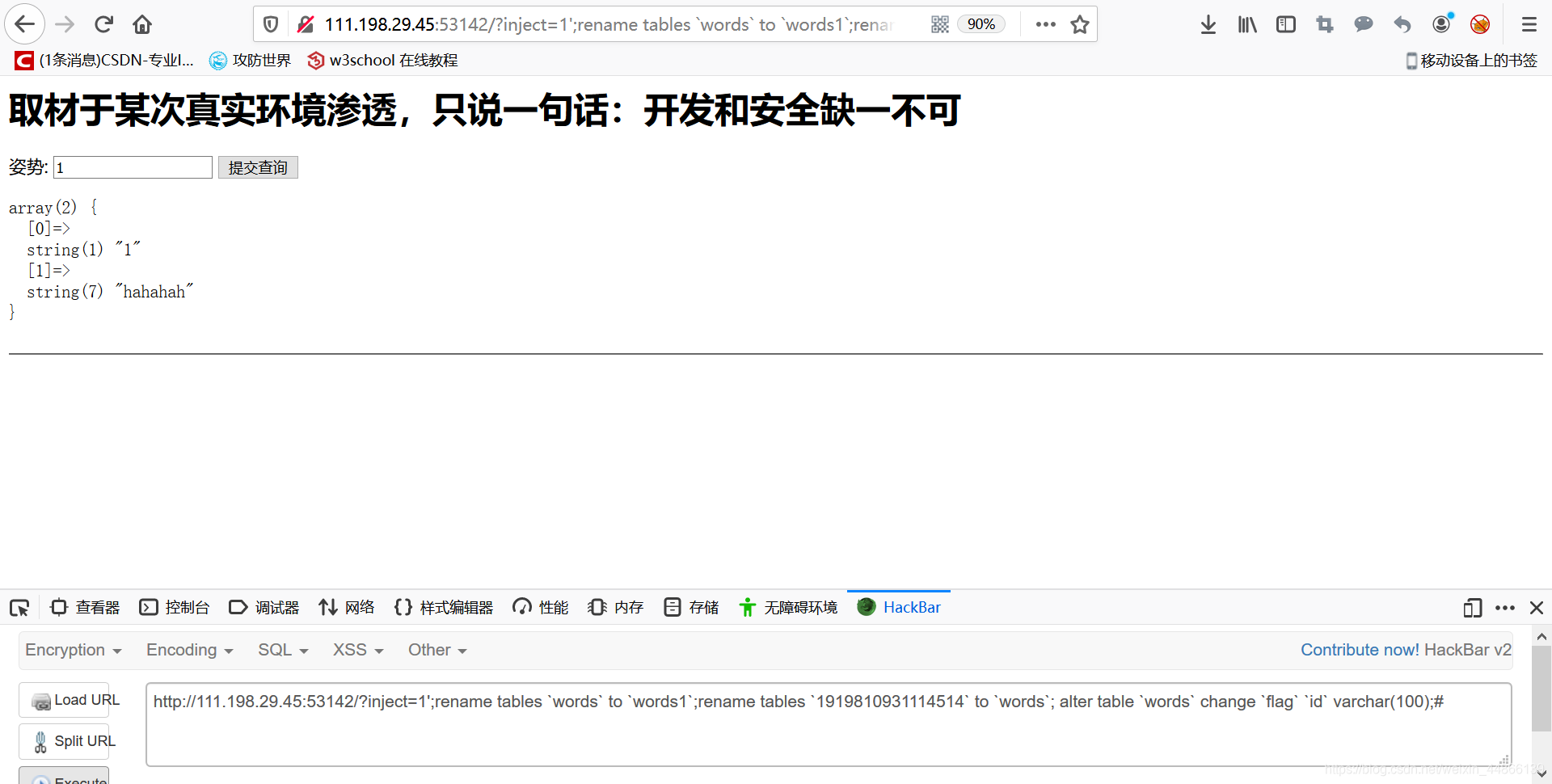This screenshot has height=784, width=1552.
Task: Open the 攻防世界 bookmark
Action: coord(251,60)
